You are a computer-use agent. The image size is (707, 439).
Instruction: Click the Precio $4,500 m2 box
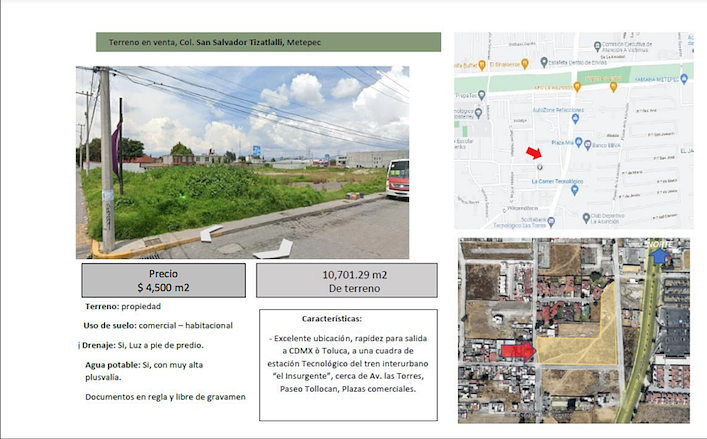(x=162, y=280)
